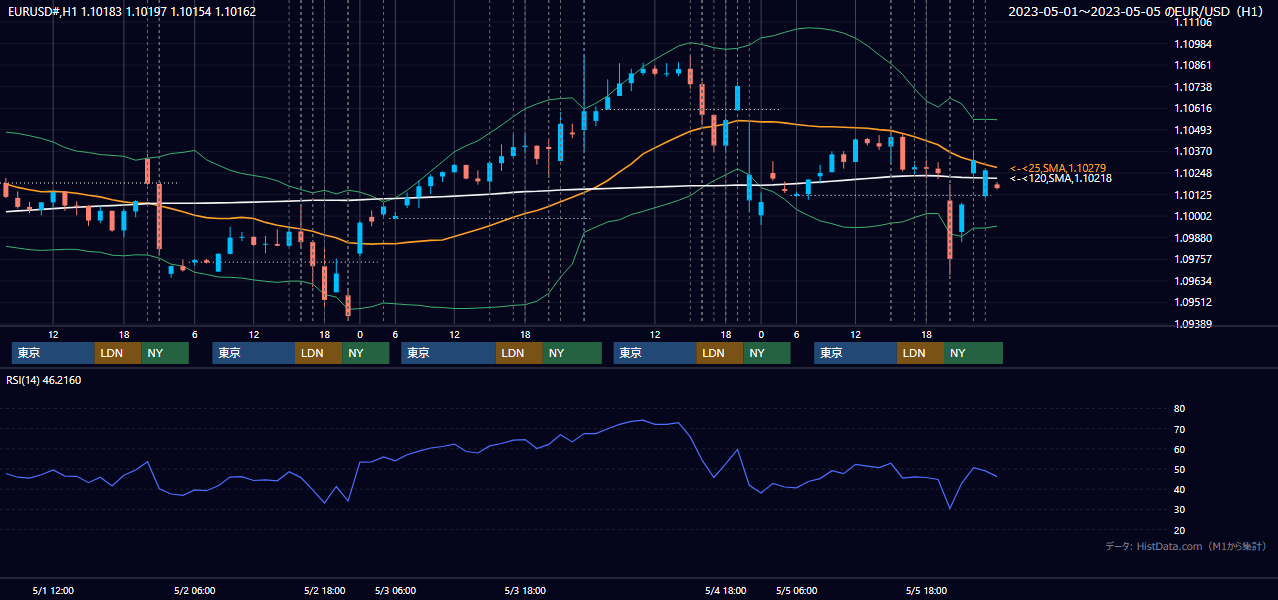Click price axis value 1.11106
Screen dimensions: 1278x600
click(x=1193, y=22)
